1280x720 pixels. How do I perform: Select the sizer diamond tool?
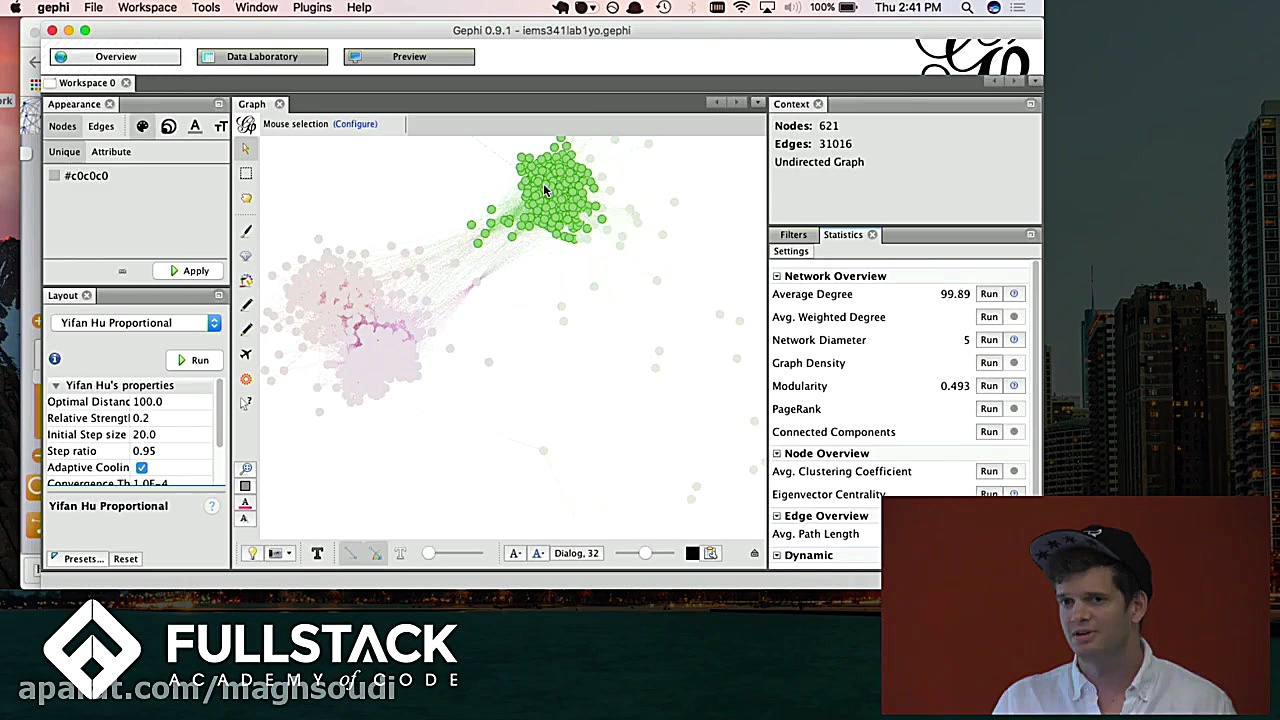tap(246, 256)
